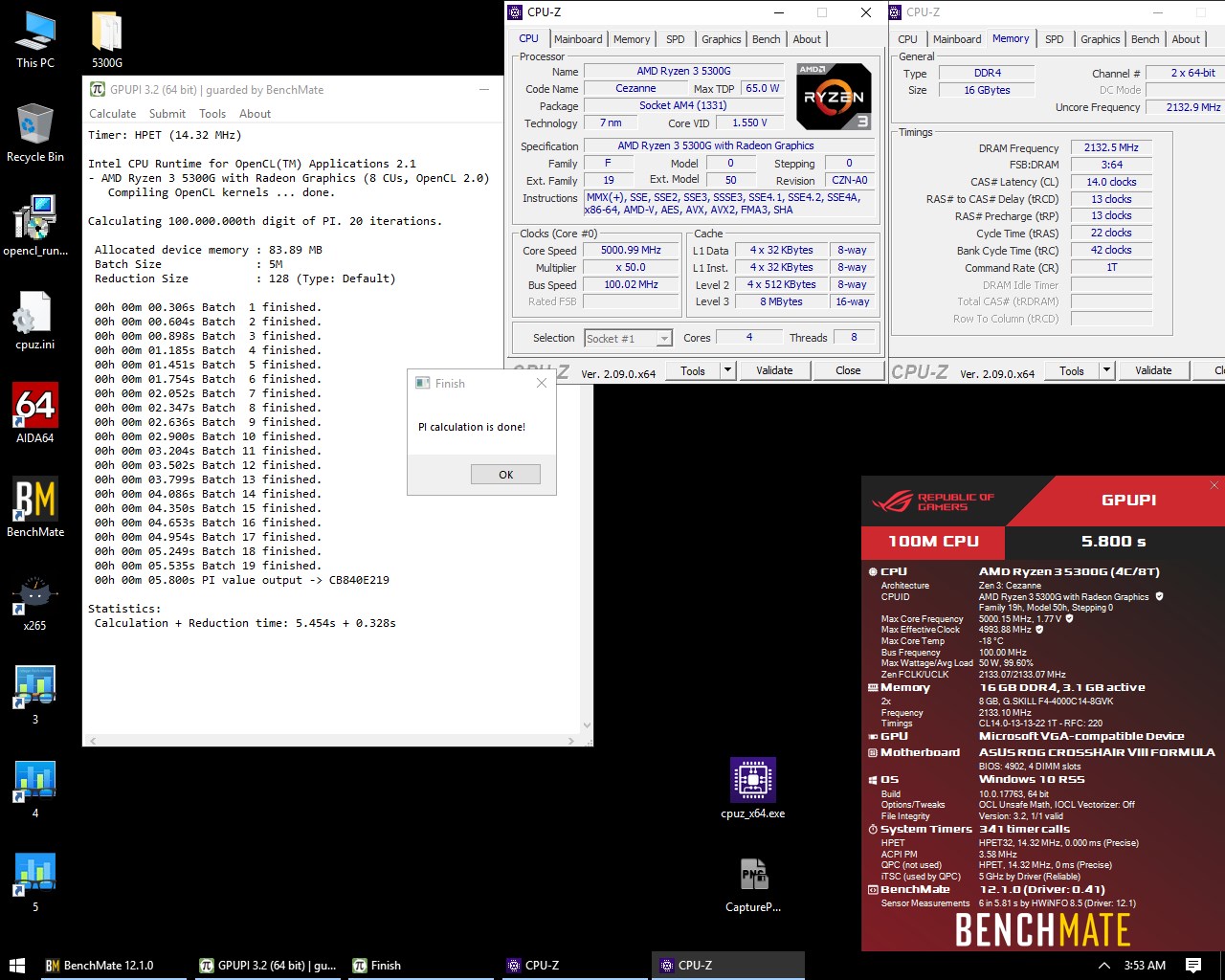Select the CPU tab in left CPU-Z
Screen dimensions: 1225x980
coord(528,38)
